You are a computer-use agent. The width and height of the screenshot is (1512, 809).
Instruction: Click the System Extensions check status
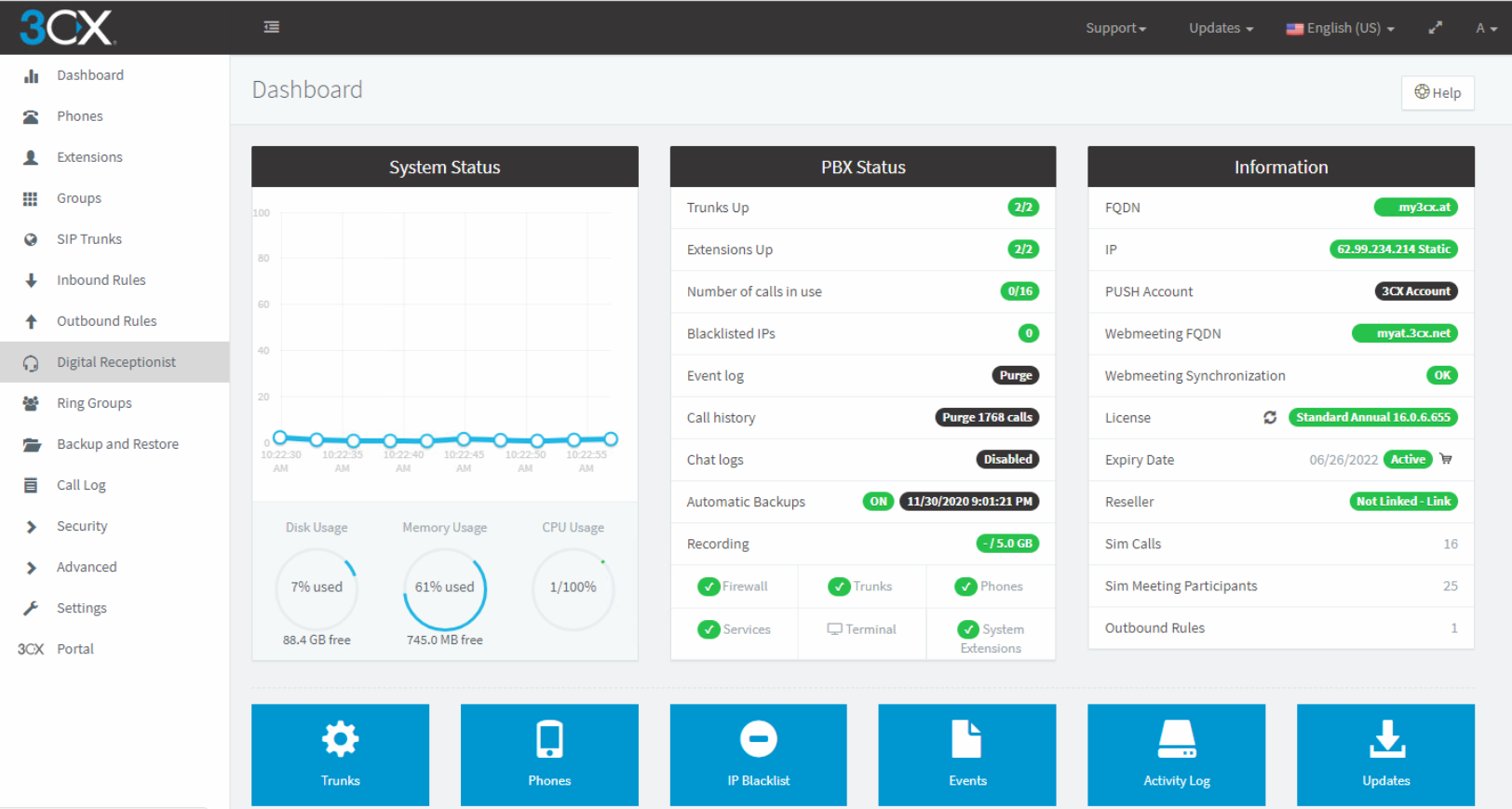tap(991, 638)
